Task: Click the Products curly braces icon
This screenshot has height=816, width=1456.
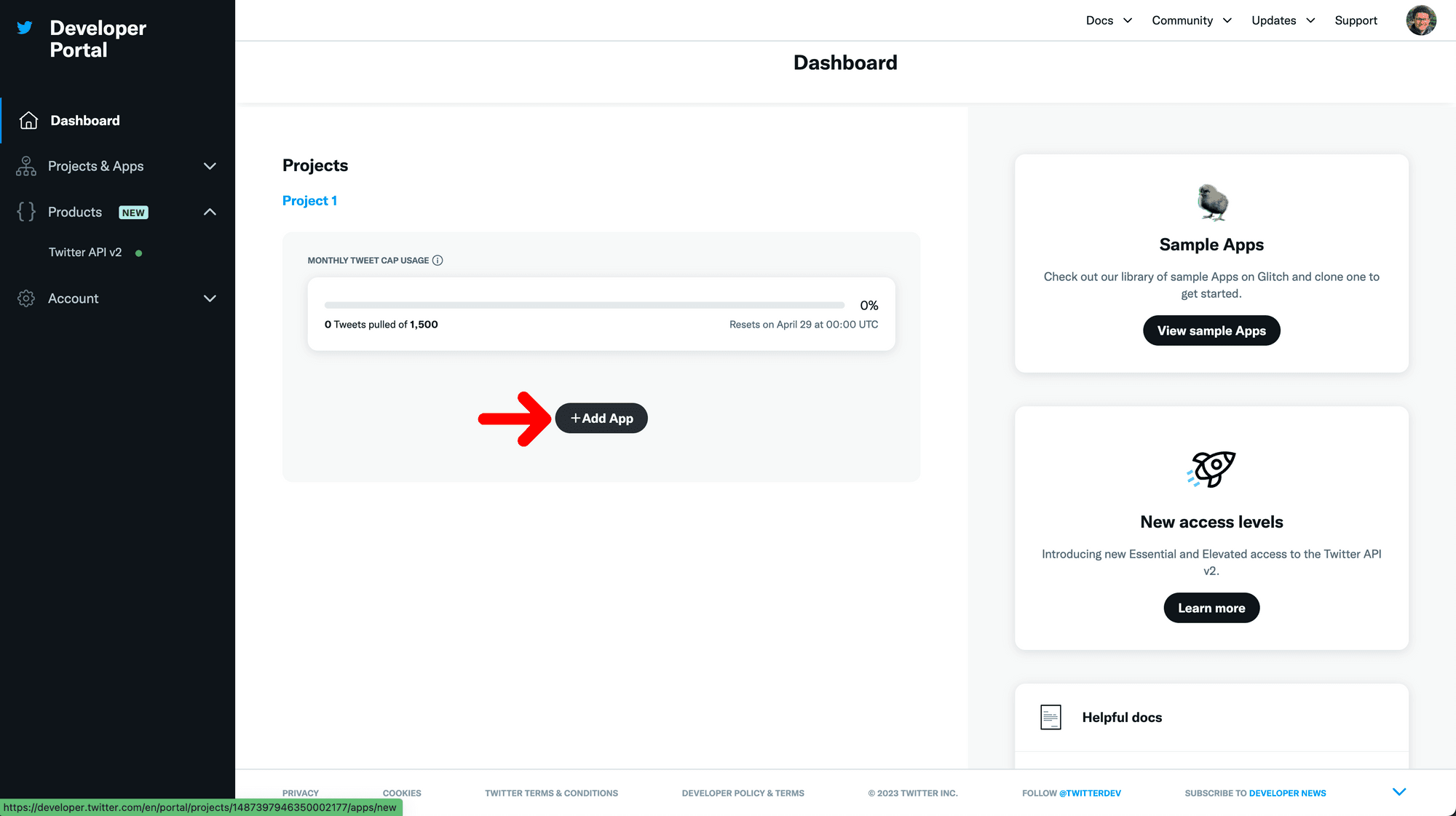Action: 27,212
